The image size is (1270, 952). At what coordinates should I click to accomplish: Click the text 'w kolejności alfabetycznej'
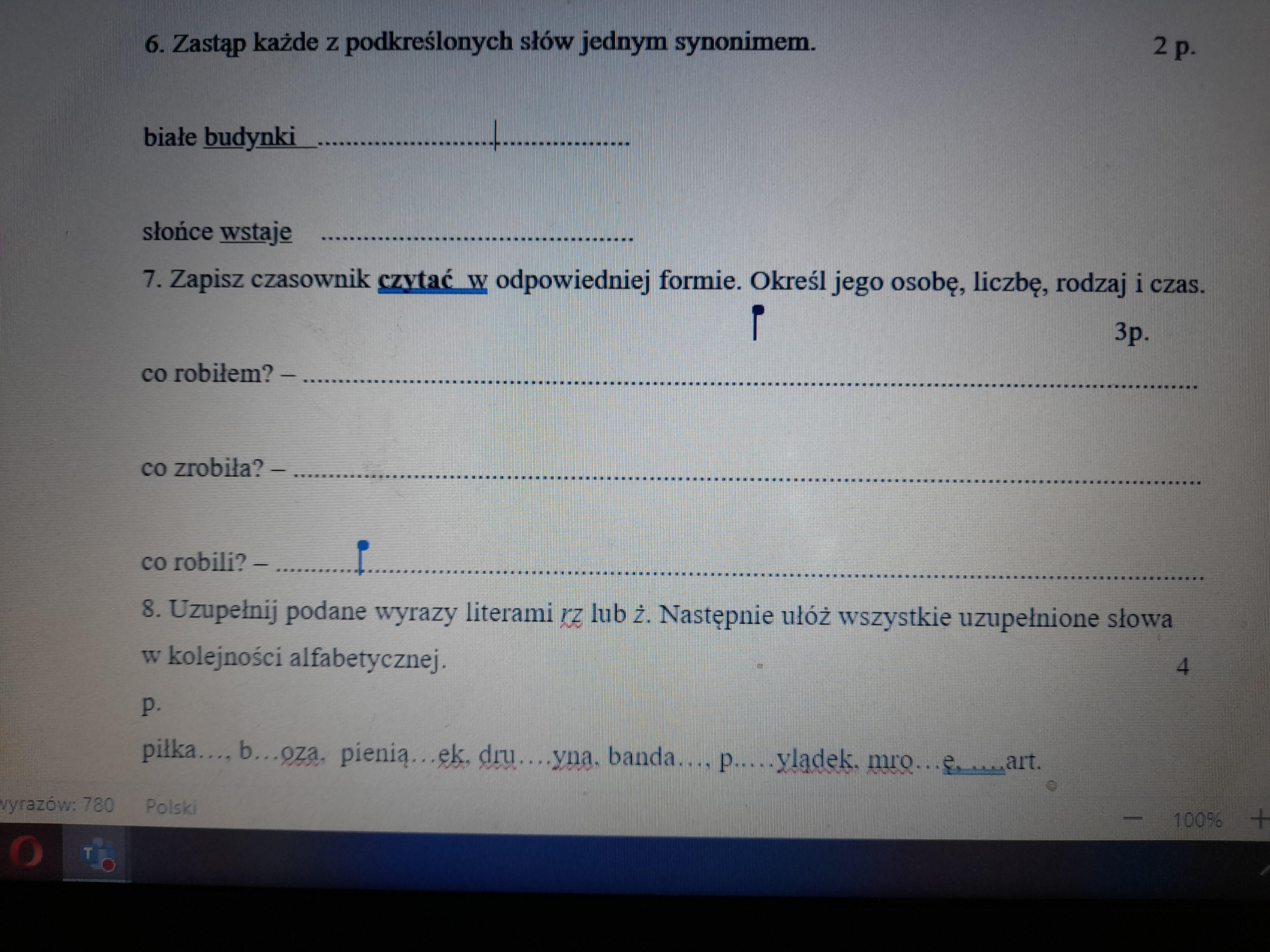coord(293,658)
